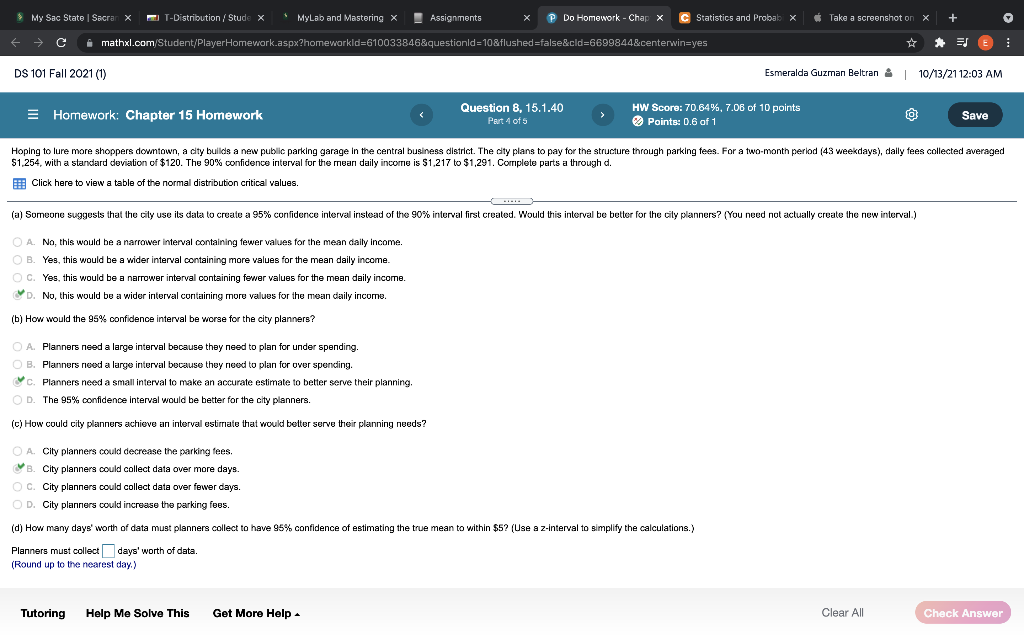The height and width of the screenshot is (640, 1024).
Task: Switch to Statistics and Probability tab
Action: tap(737, 18)
